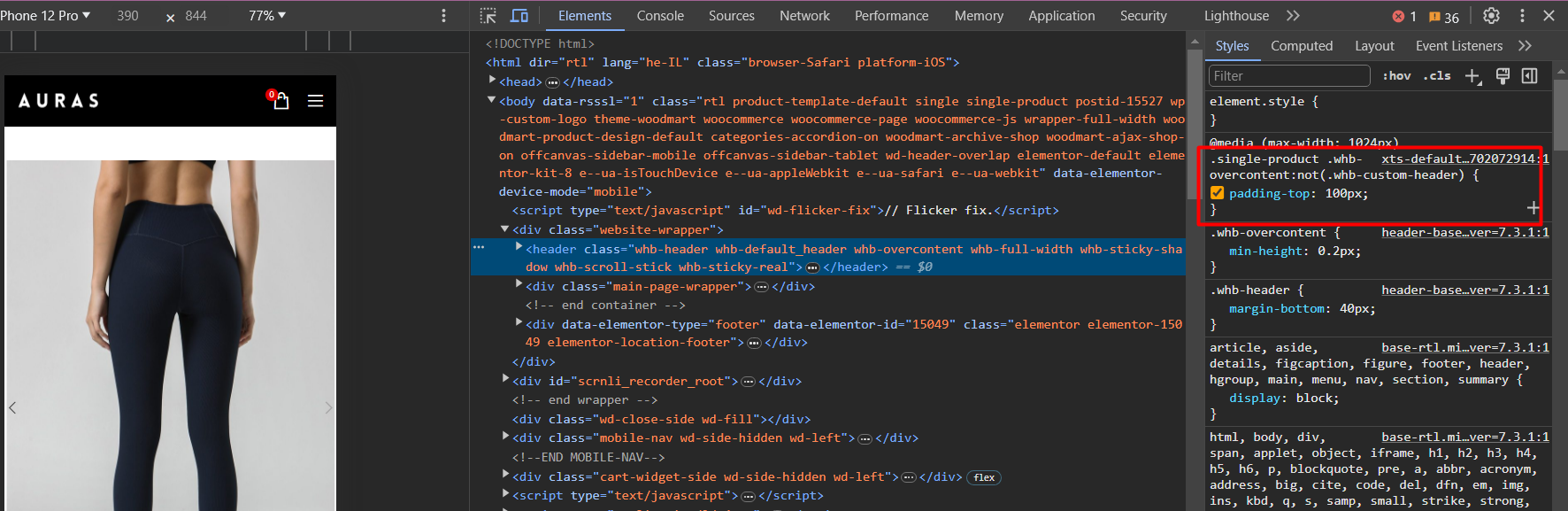Expand the whb-header element triangle

tap(519, 247)
